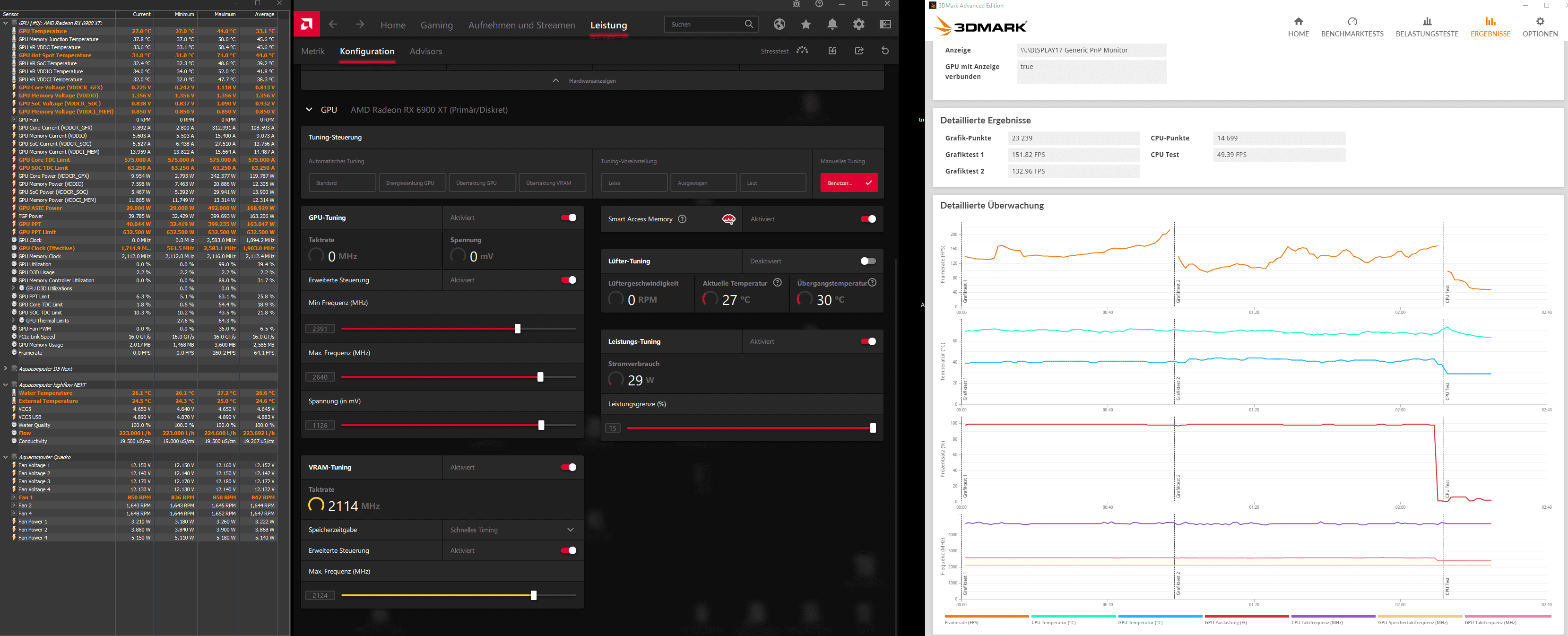Viewport: 1568px width, 636px height.
Task: Open Aufnehmen und Streamen tab
Action: point(522,25)
